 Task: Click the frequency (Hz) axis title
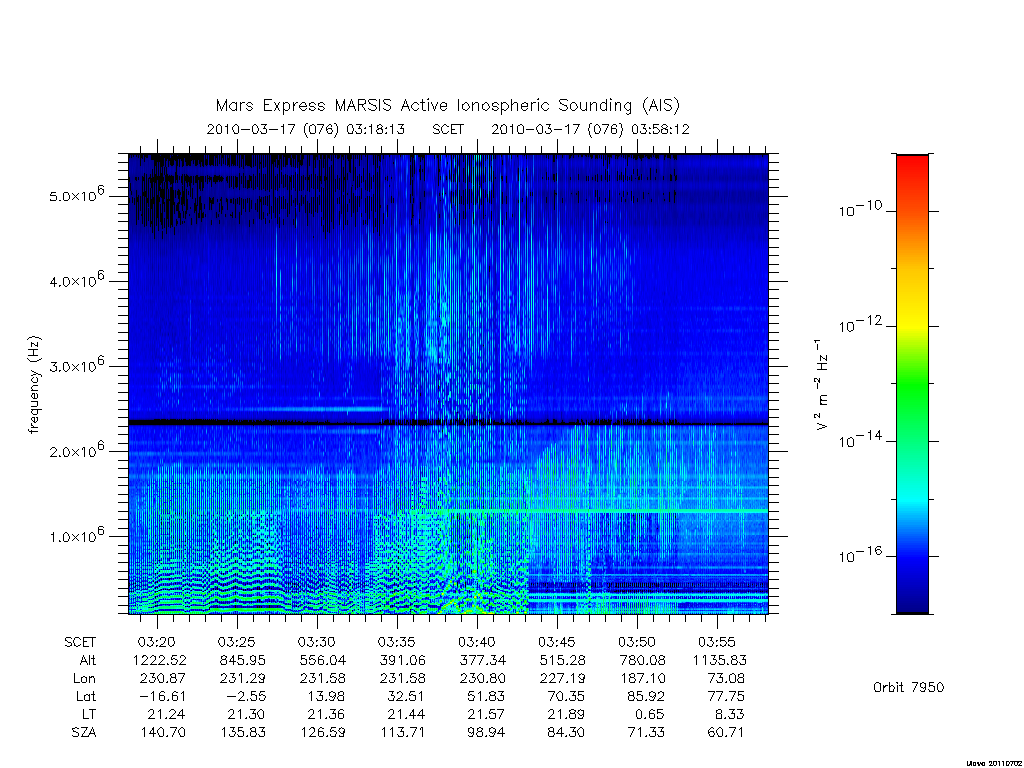point(34,385)
